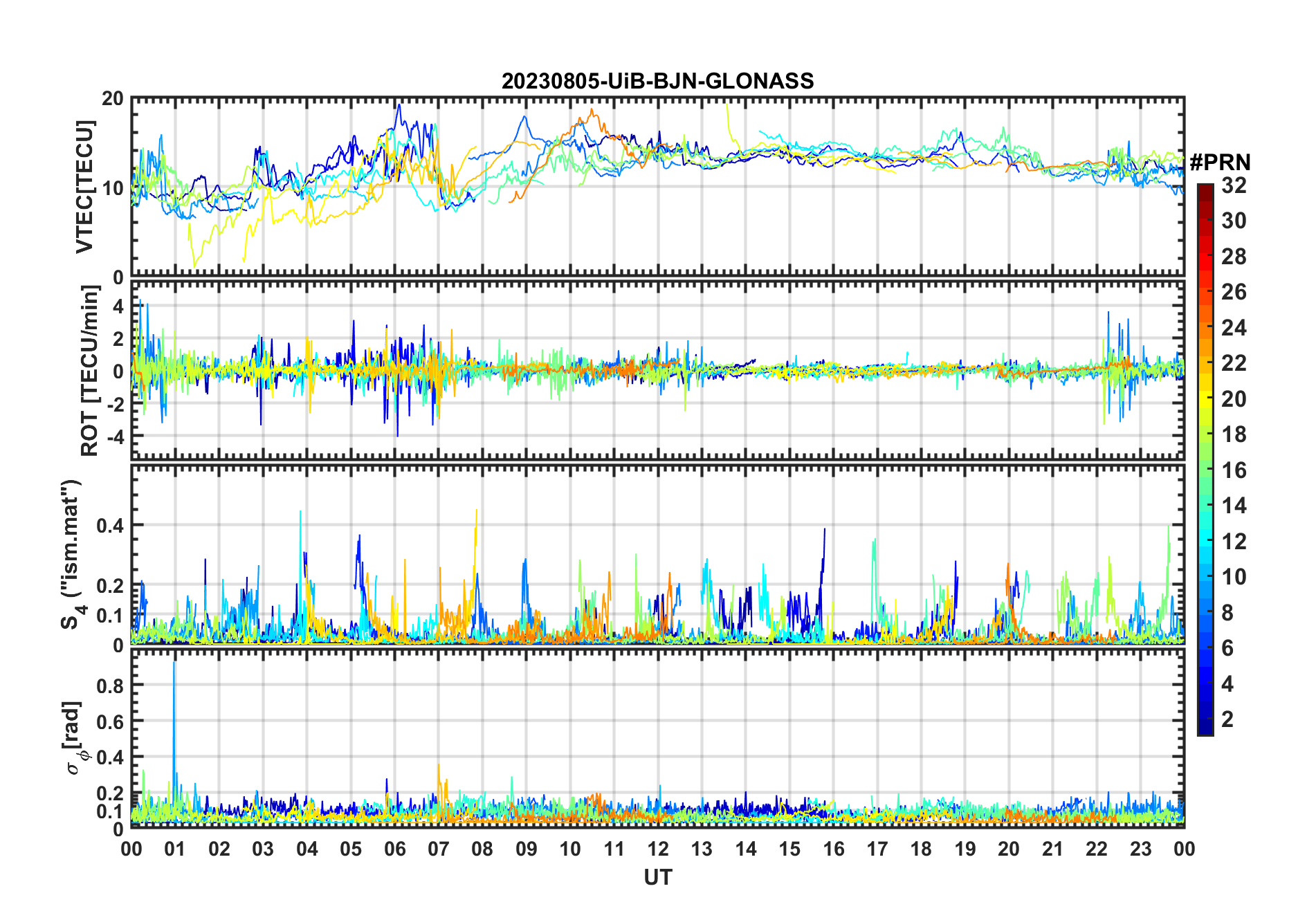Click the ROT [TECU/min] y-axis label
This screenshot has height=920, width=1316.
point(89,370)
